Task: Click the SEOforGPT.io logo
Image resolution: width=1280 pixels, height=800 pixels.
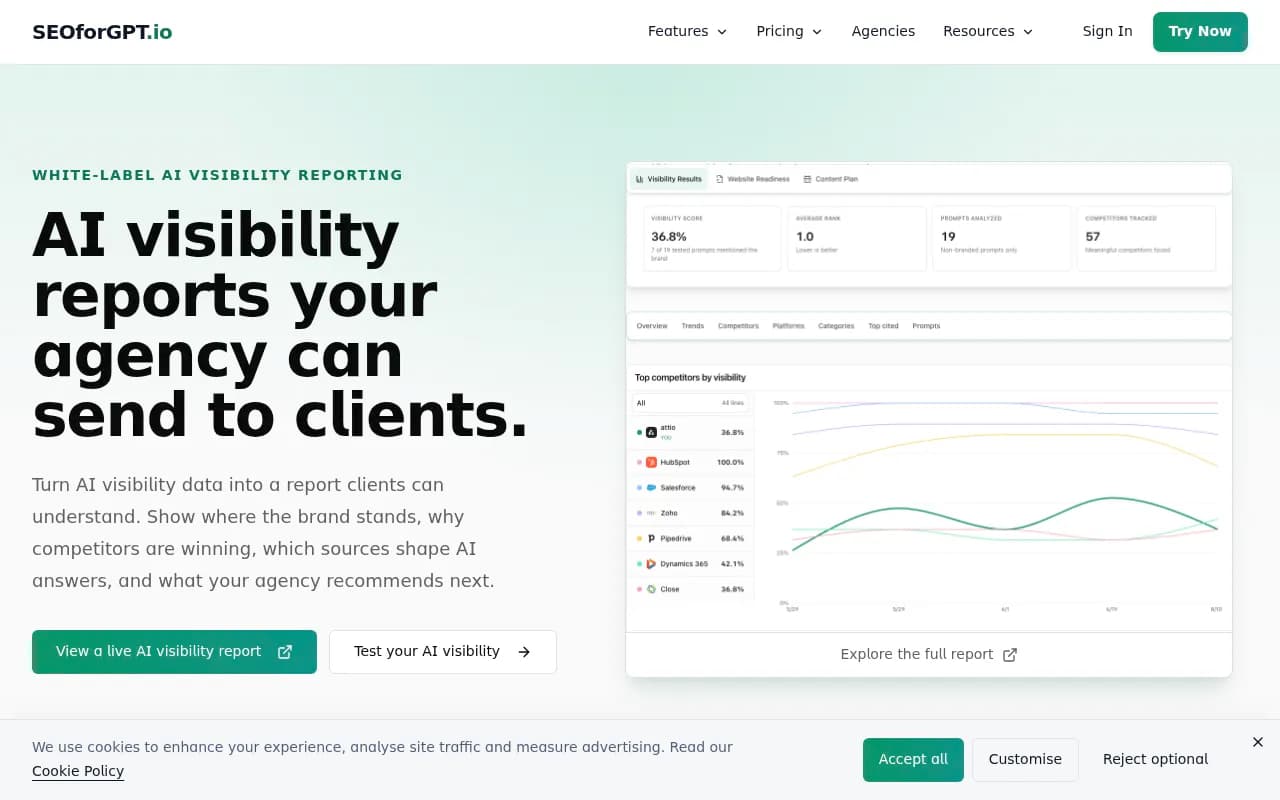Action: coord(102,31)
